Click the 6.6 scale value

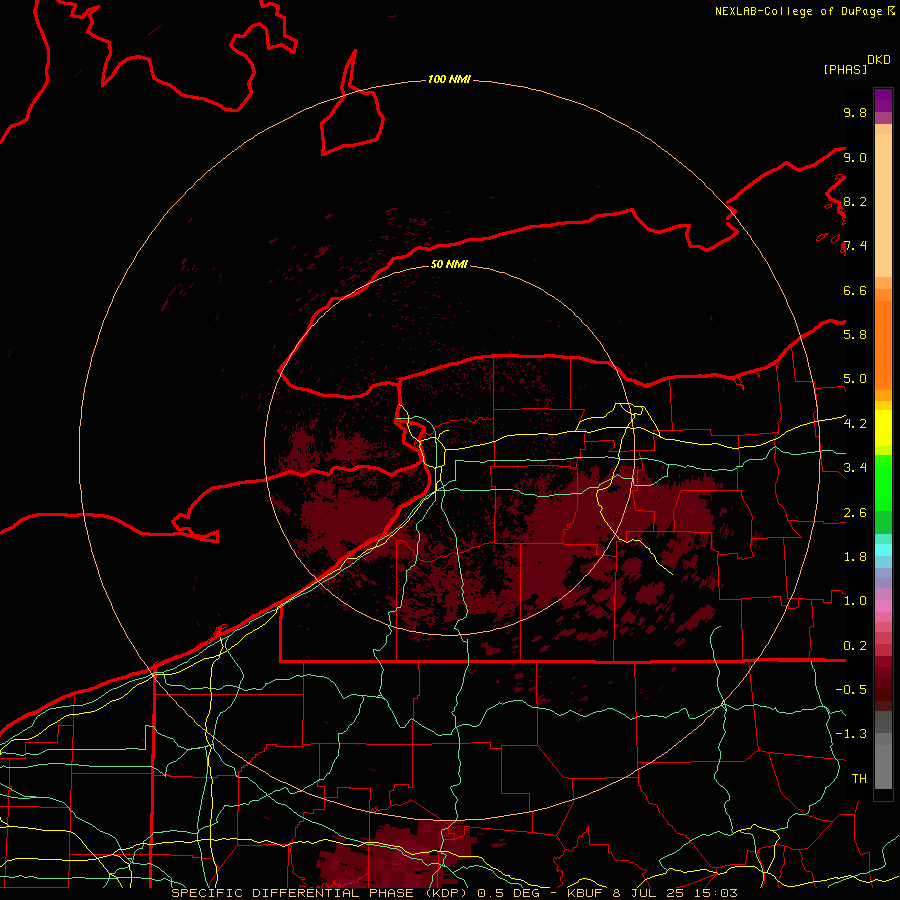click(855, 291)
